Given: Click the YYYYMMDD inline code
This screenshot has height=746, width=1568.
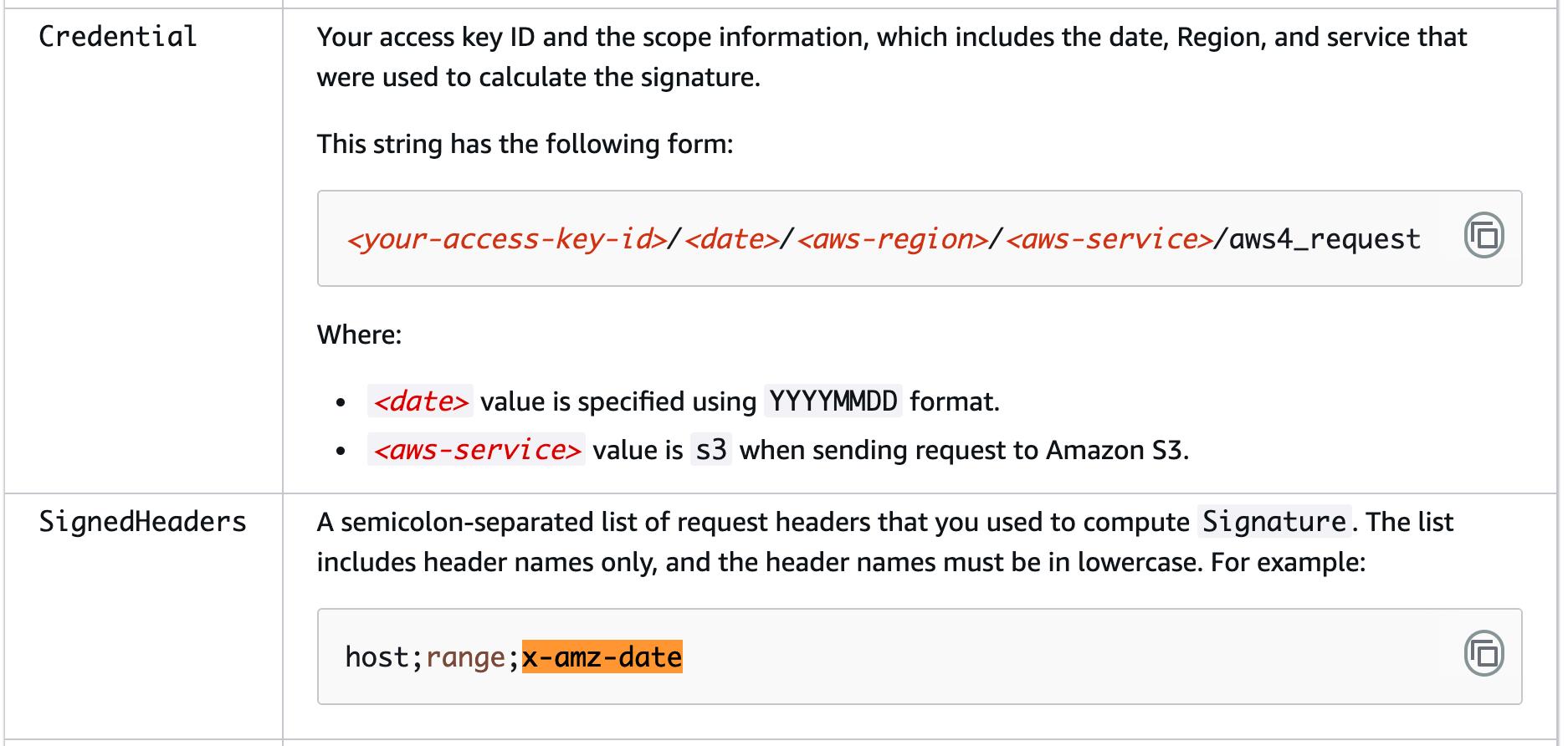Looking at the screenshot, I should 833,401.
